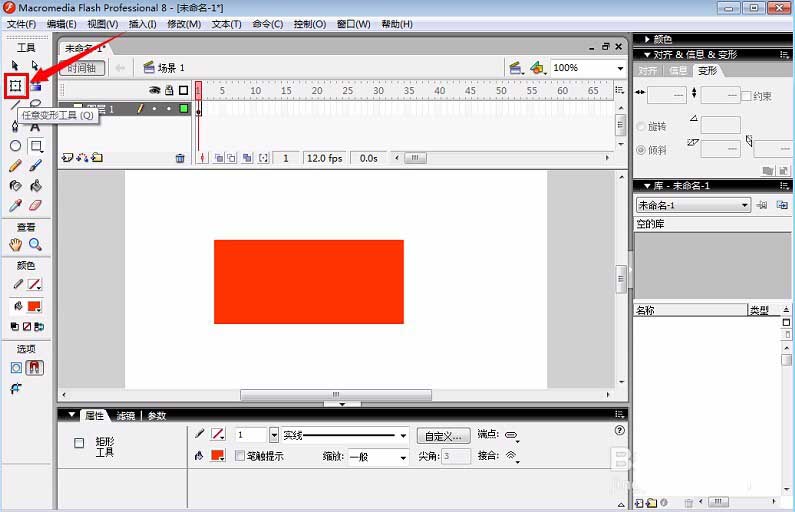Check the 笔触提示 stroke hinting box
The image size is (795, 512).
[240, 456]
